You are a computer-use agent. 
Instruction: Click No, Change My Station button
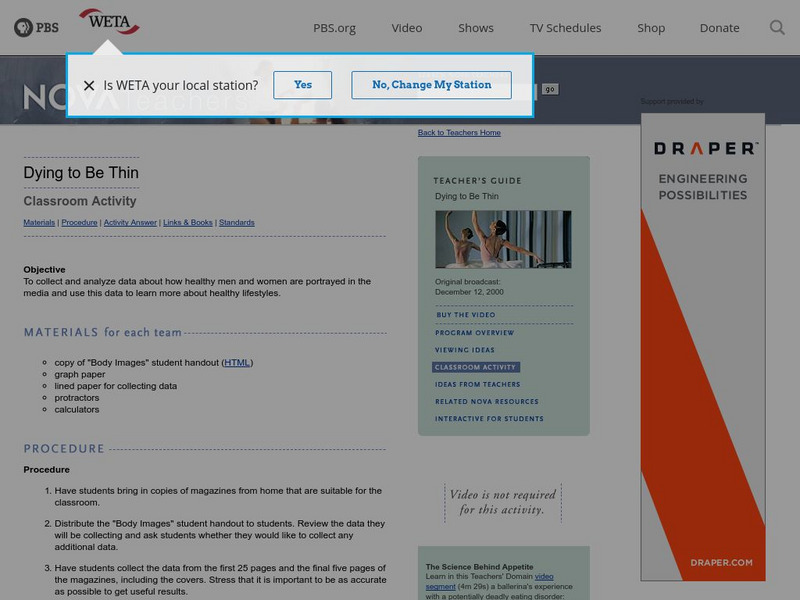click(432, 85)
